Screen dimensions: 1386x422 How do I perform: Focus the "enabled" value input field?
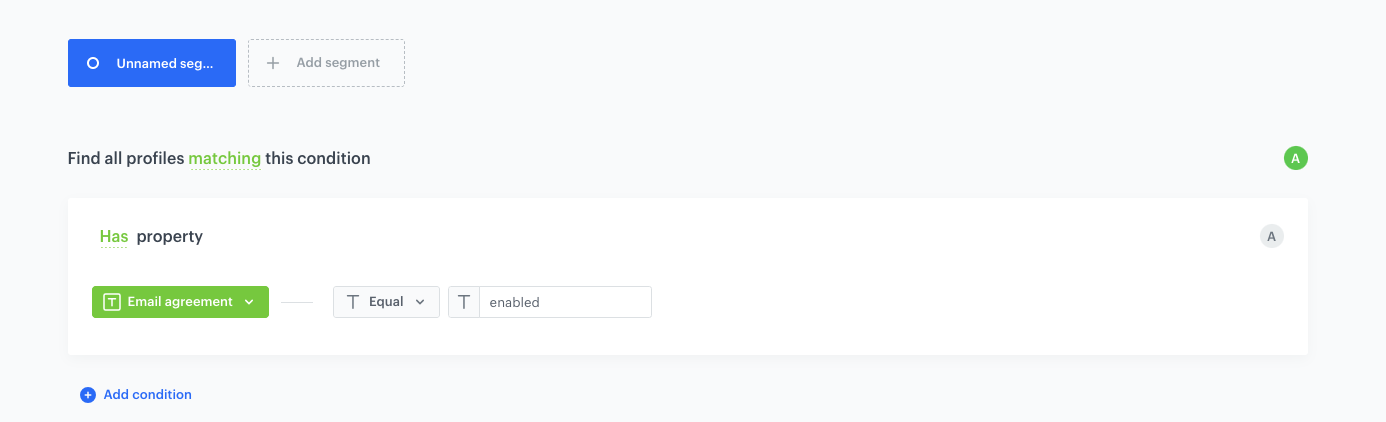tap(565, 302)
